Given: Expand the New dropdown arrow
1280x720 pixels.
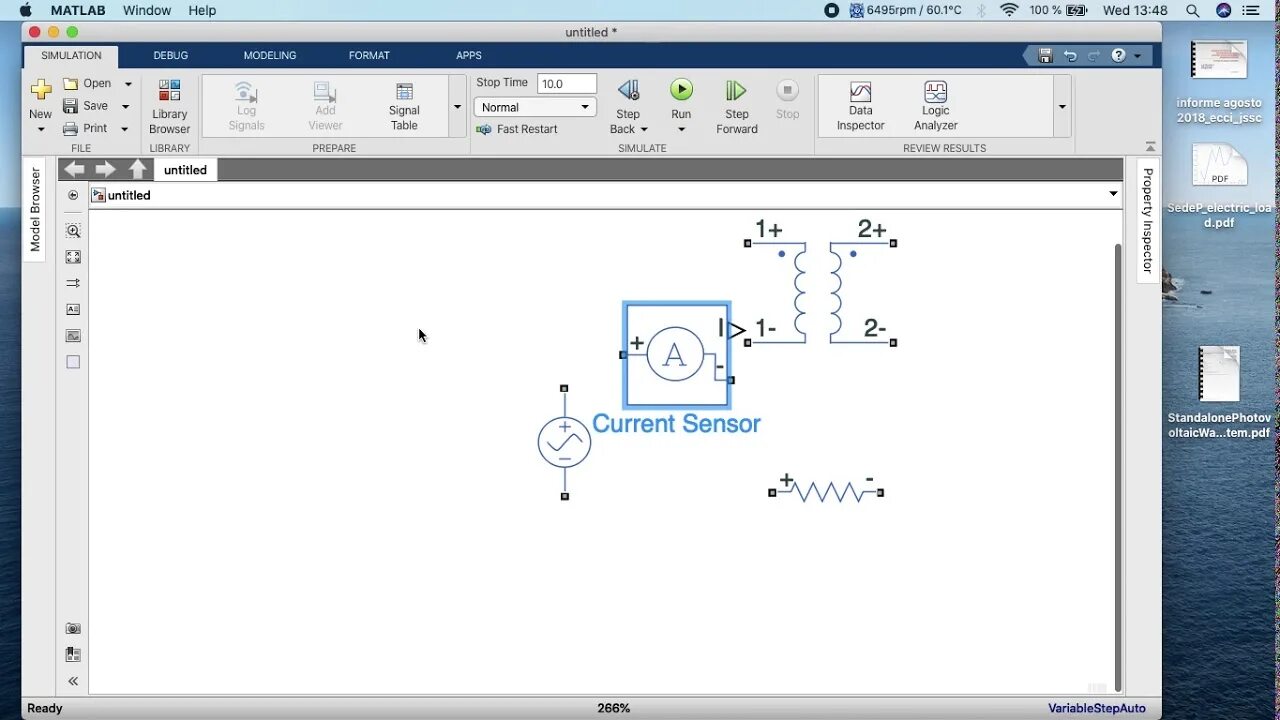Looking at the screenshot, I should (40, 130).
